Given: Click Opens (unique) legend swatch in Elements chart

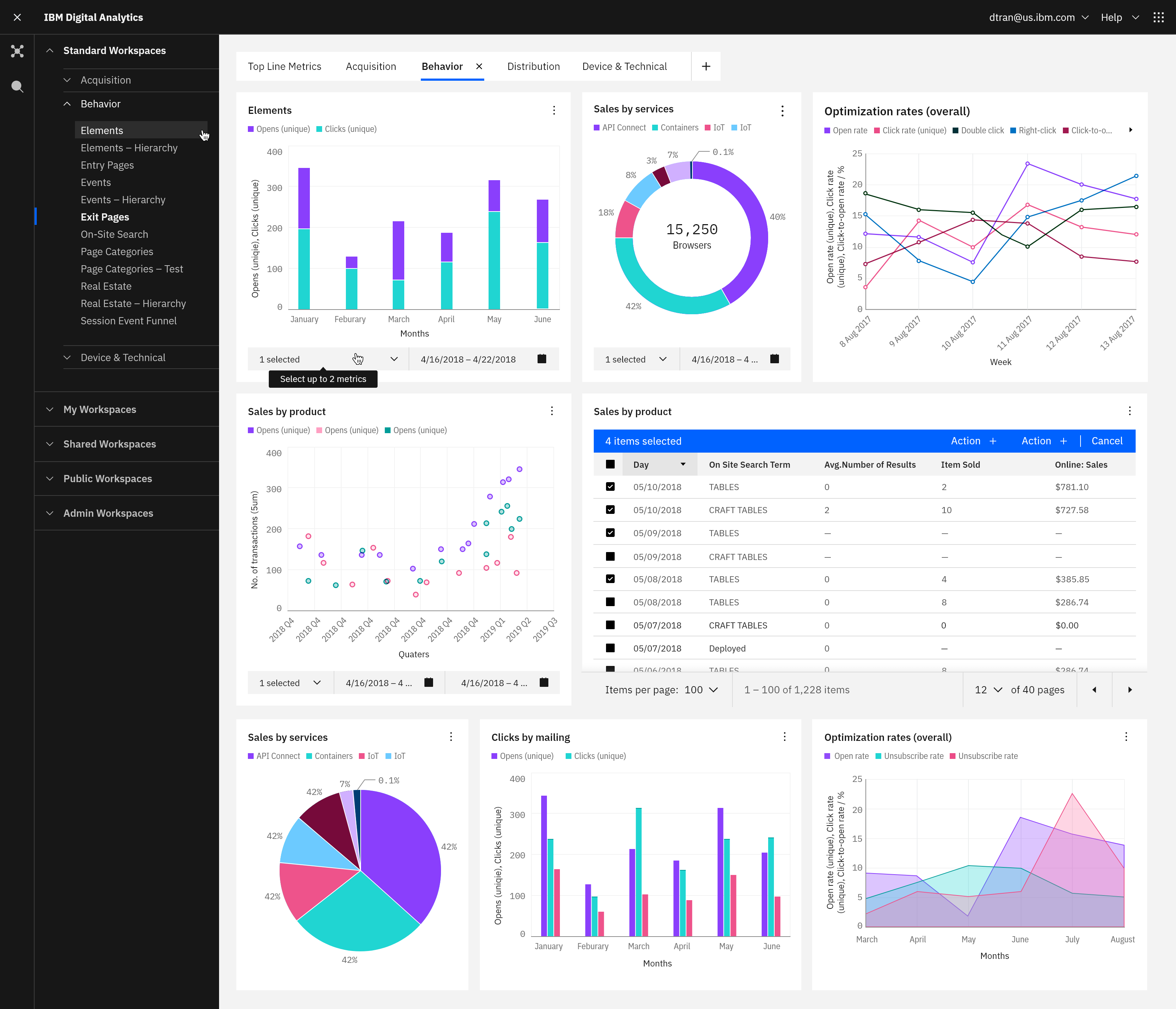Looking at the screenshot, I should (251, 129).
